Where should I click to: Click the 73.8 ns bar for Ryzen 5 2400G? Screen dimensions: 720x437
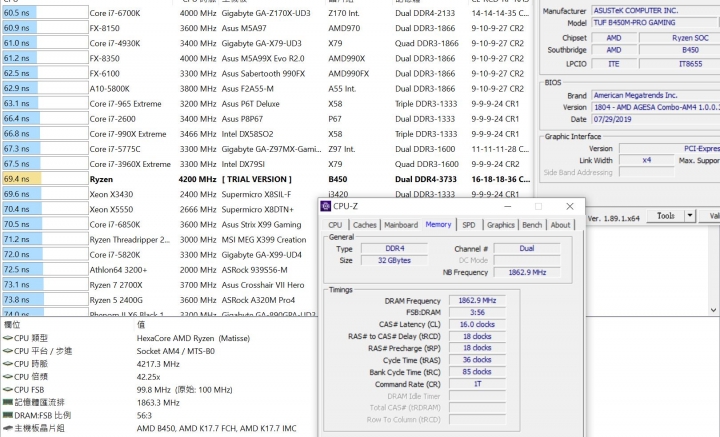pos(45,300)
